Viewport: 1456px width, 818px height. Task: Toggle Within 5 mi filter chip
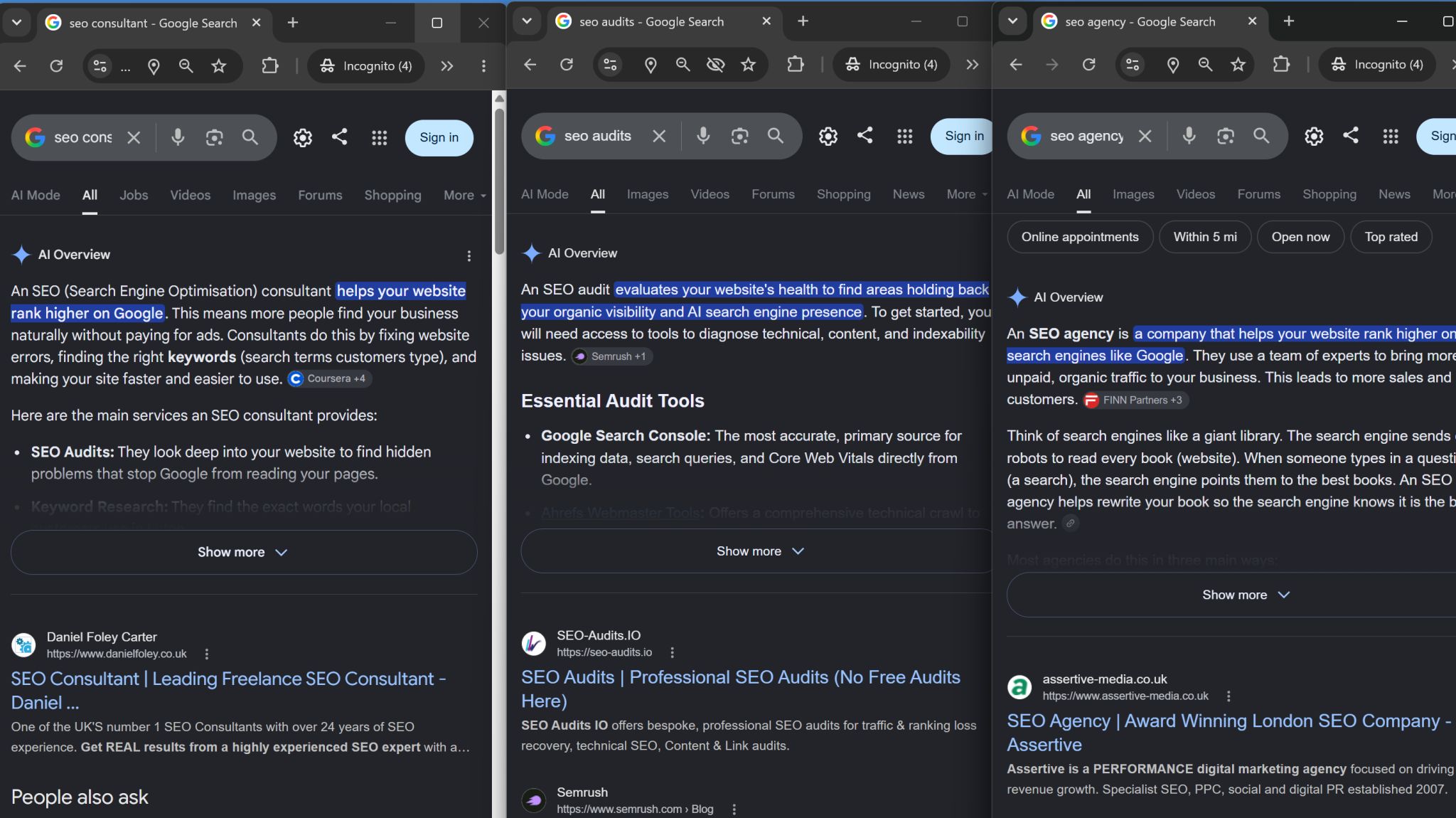click(x=1205, y=237)
